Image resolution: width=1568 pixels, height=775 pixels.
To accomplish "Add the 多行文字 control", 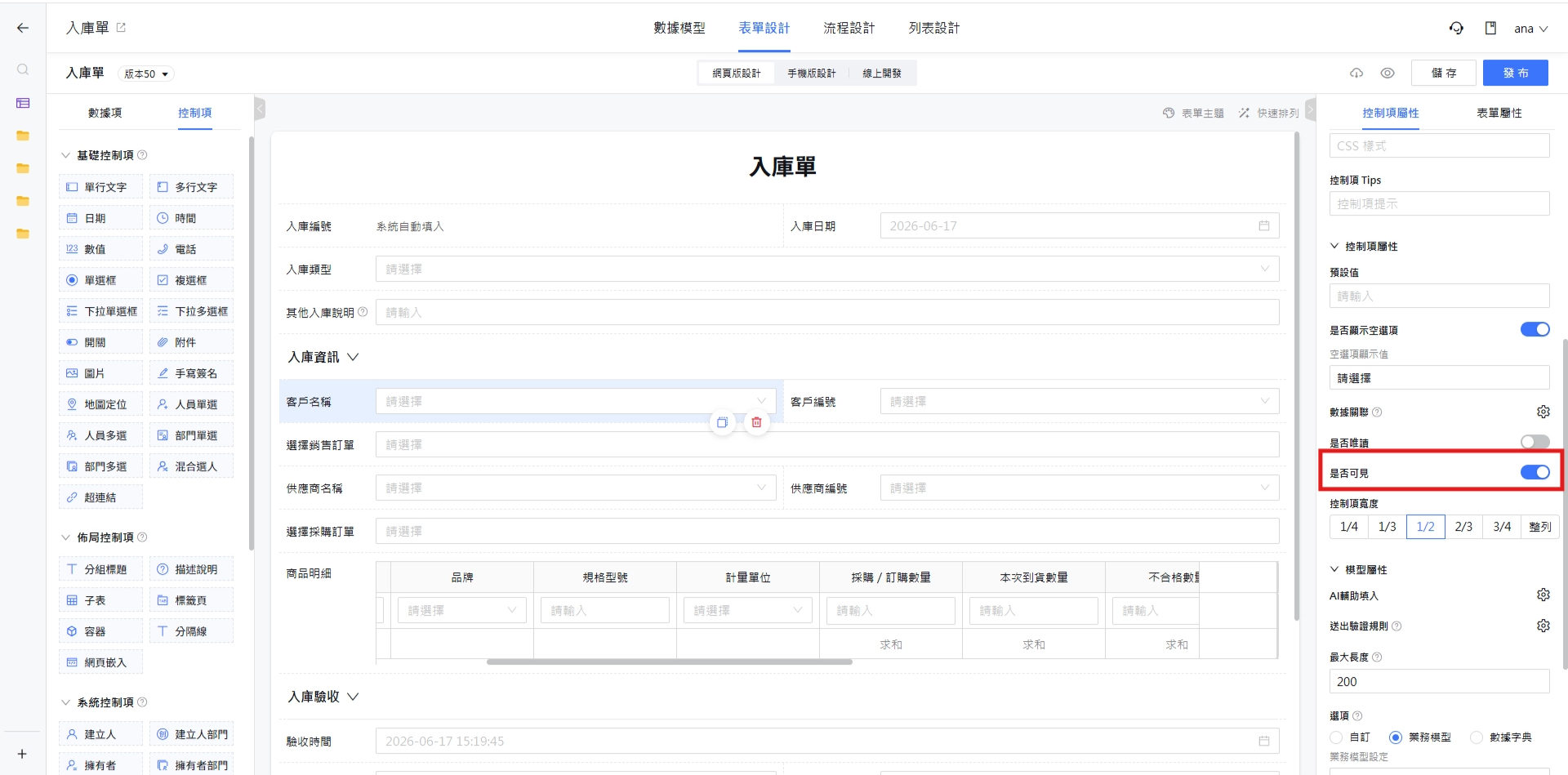I will [191, 187].
